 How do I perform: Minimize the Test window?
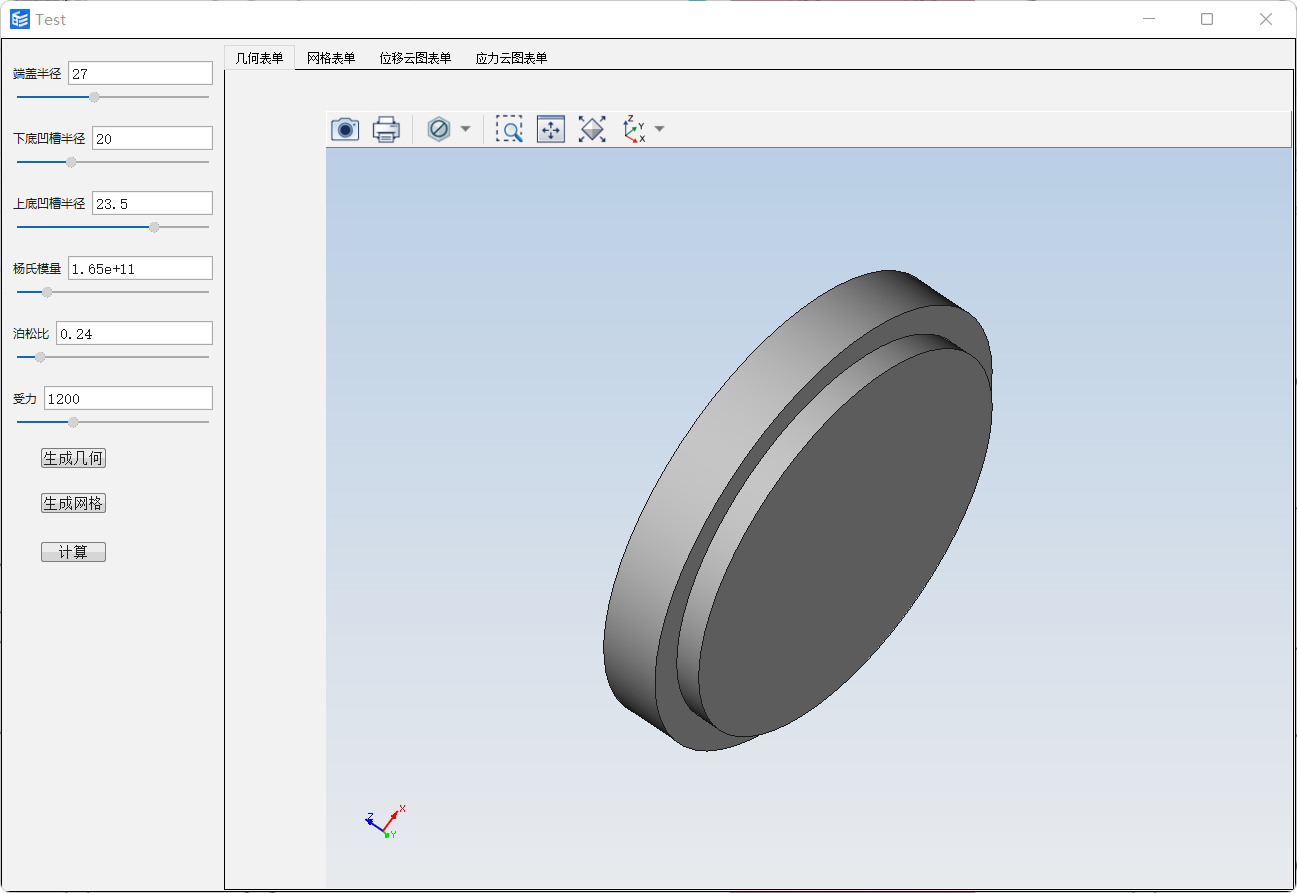[x=1149, y=19]
